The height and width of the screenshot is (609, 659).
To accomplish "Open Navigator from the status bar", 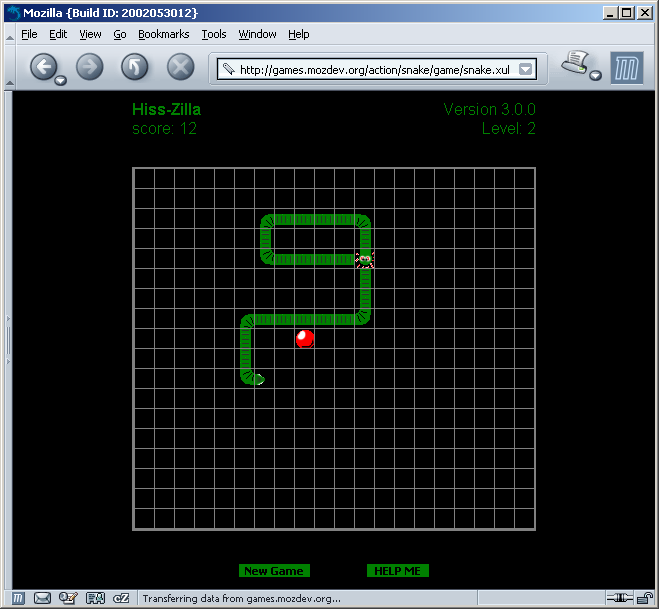I will (x=18, y=598).
